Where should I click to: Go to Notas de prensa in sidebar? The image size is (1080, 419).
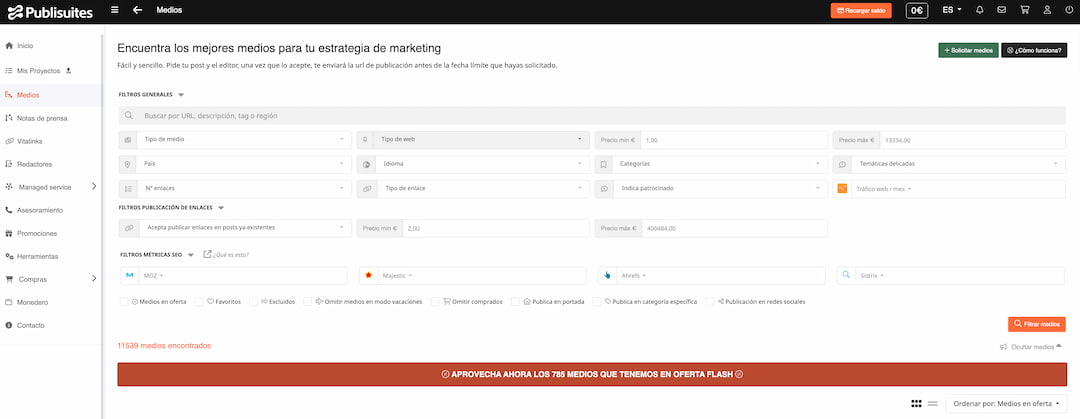click(40, 118)
